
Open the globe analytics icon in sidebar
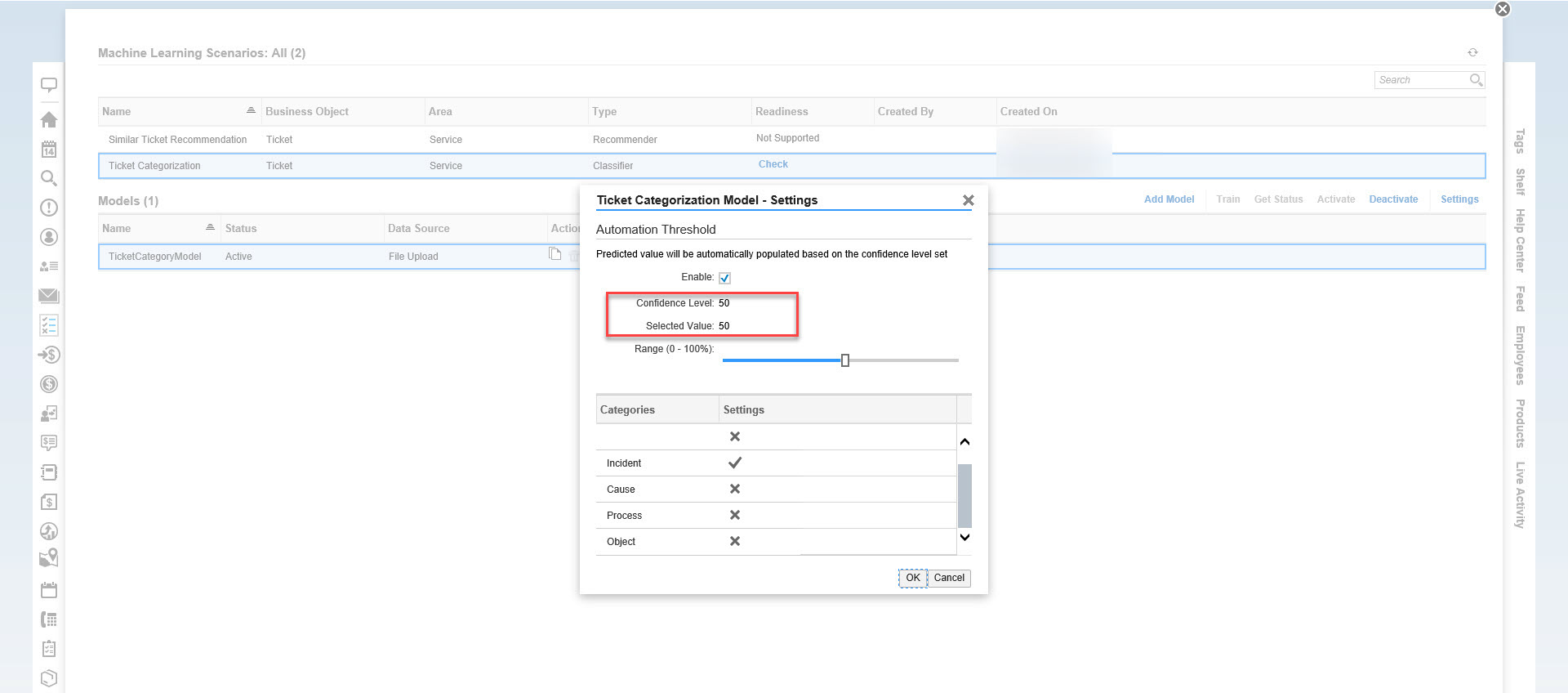[x=49, y=531]
